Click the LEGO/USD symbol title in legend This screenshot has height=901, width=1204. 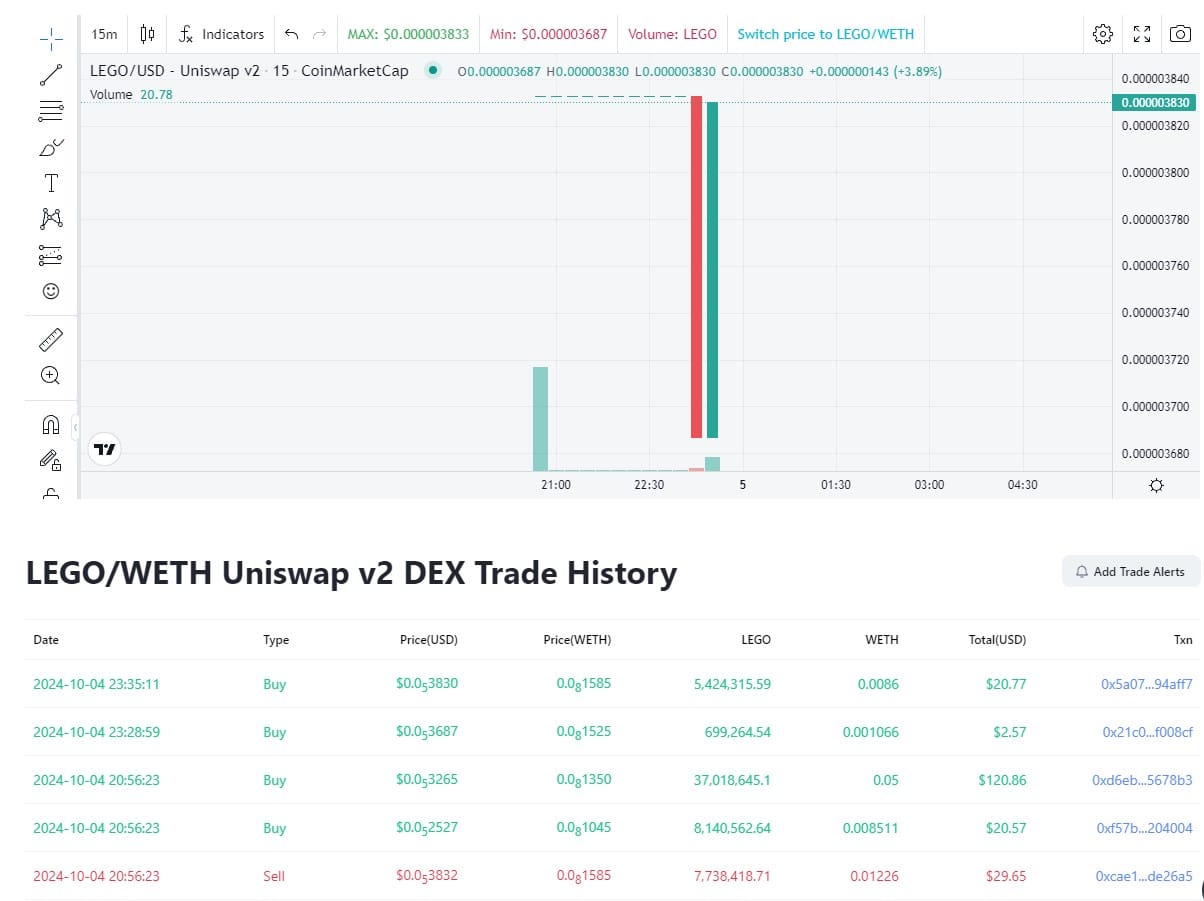[x=249, y=71]
